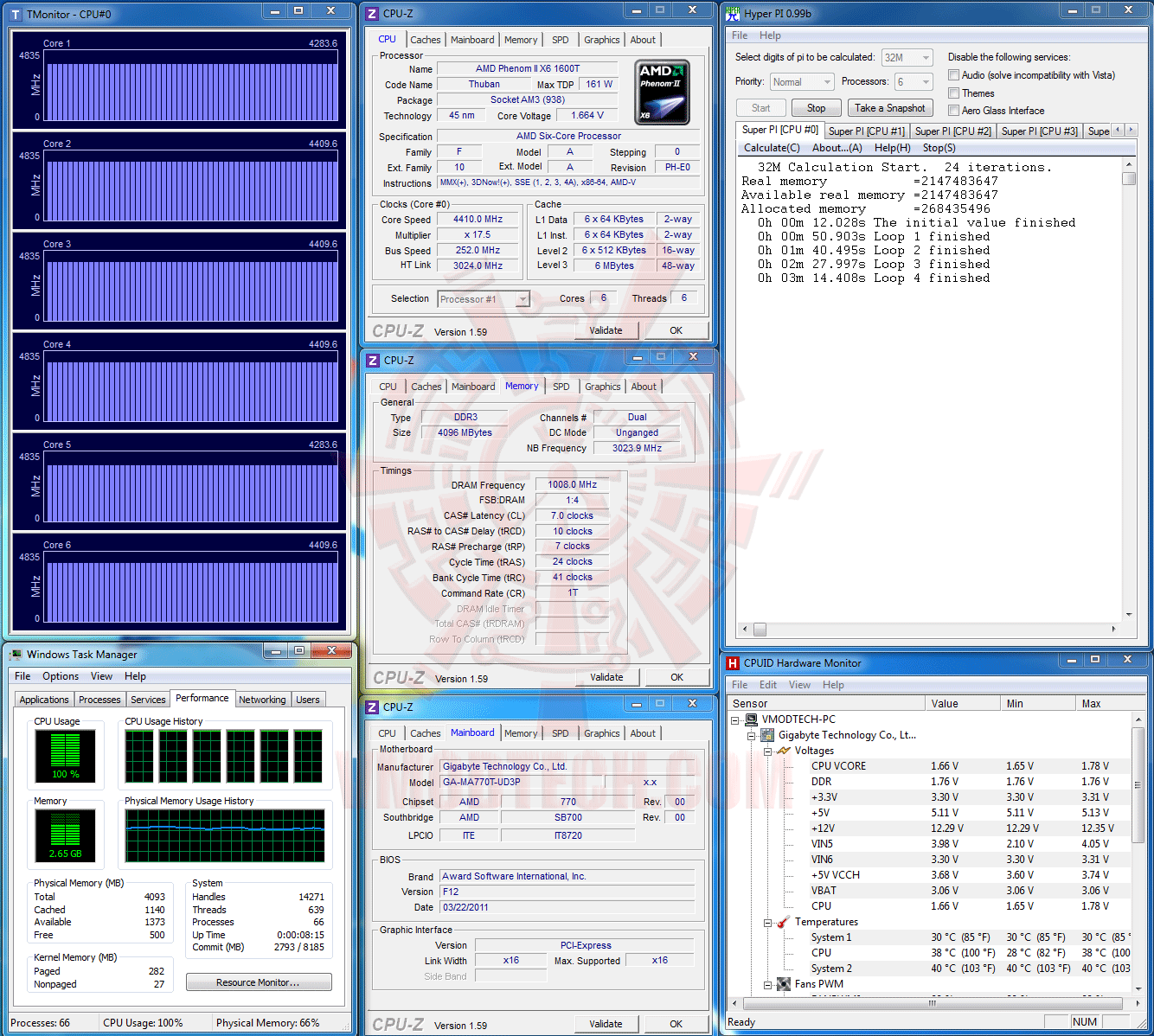1154x1036 pixels.
Task: Click the Model field GA-MA770T-UD3P
Action: point(521,782)
